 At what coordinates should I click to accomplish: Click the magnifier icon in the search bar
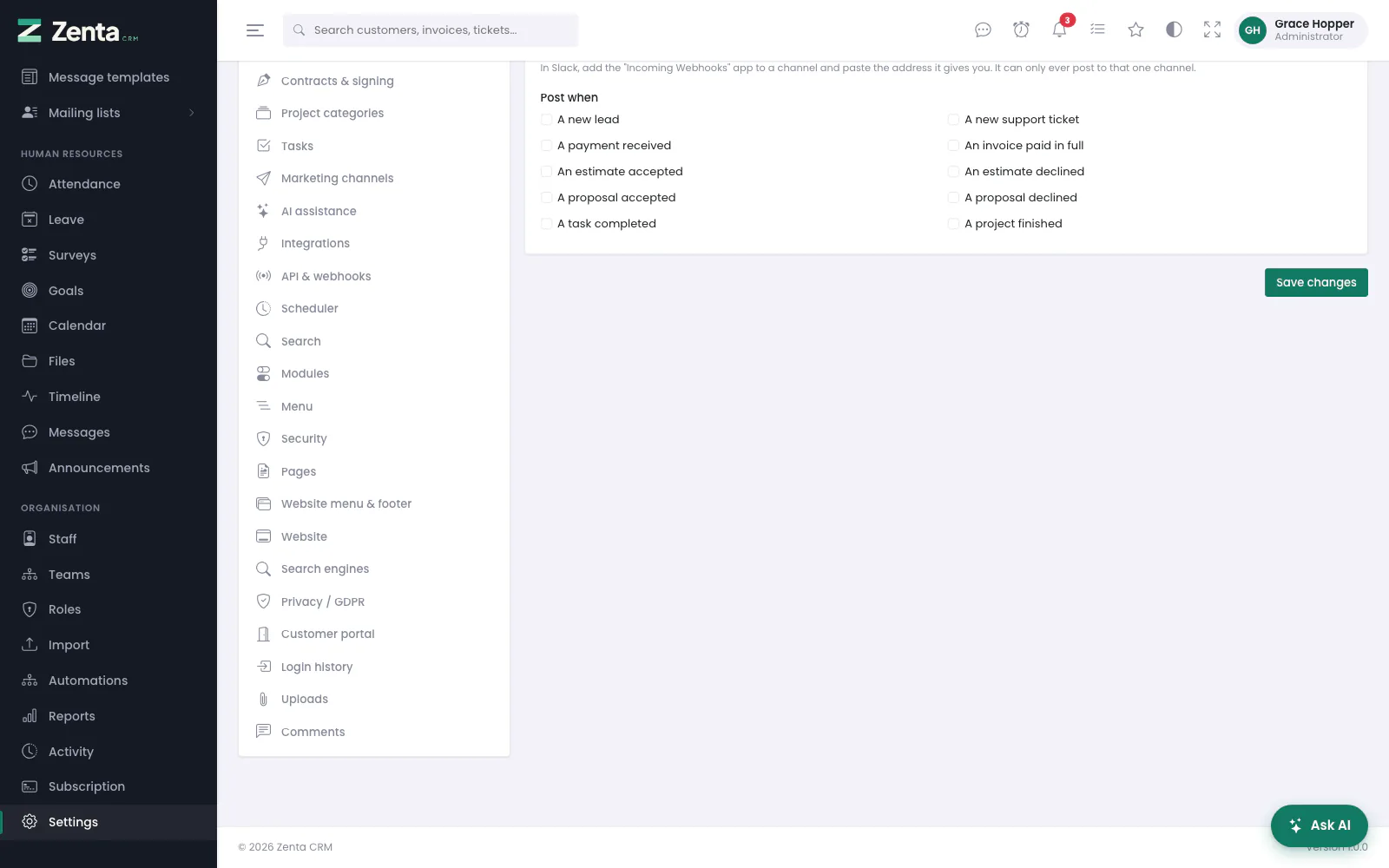tap(299, 30)
